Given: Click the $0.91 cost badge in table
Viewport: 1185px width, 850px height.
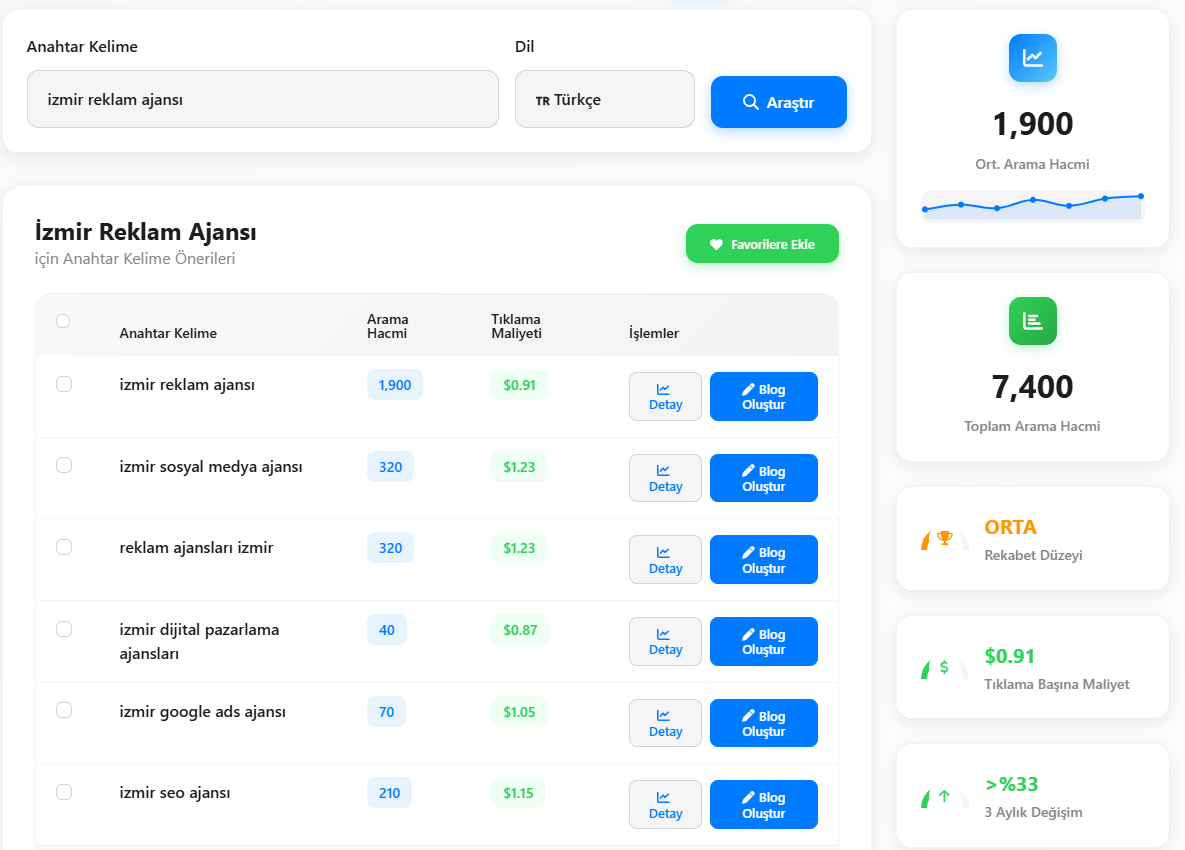Looking at the screenshot, I should 519,385.
